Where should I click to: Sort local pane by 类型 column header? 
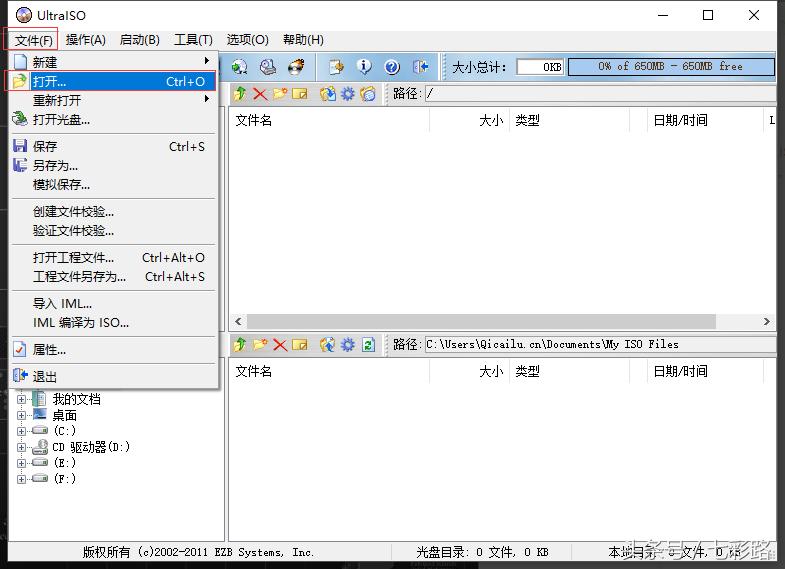pos(569,371)
